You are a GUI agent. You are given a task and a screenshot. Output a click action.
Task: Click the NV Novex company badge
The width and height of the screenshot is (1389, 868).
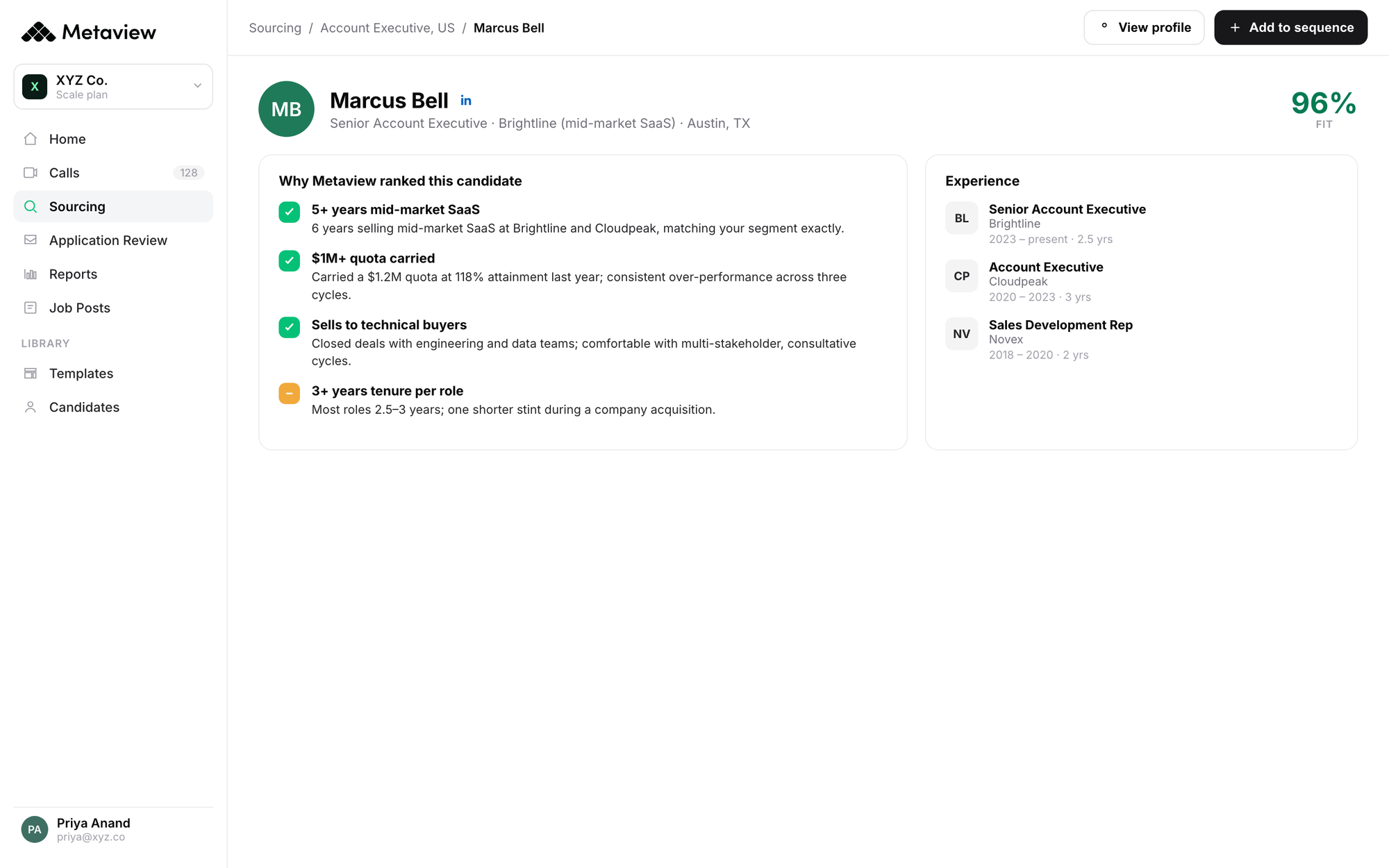tap(961, 333)
